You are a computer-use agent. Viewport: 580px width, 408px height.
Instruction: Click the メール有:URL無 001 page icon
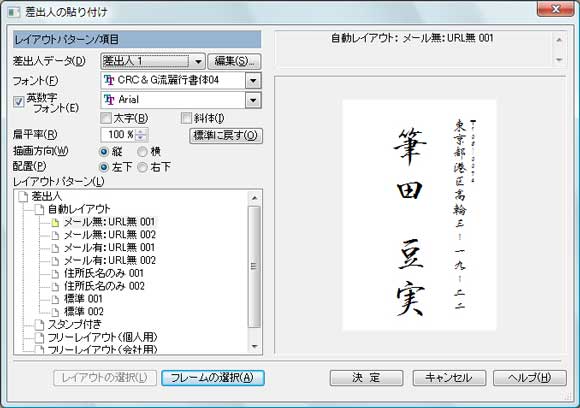point(55,248)
